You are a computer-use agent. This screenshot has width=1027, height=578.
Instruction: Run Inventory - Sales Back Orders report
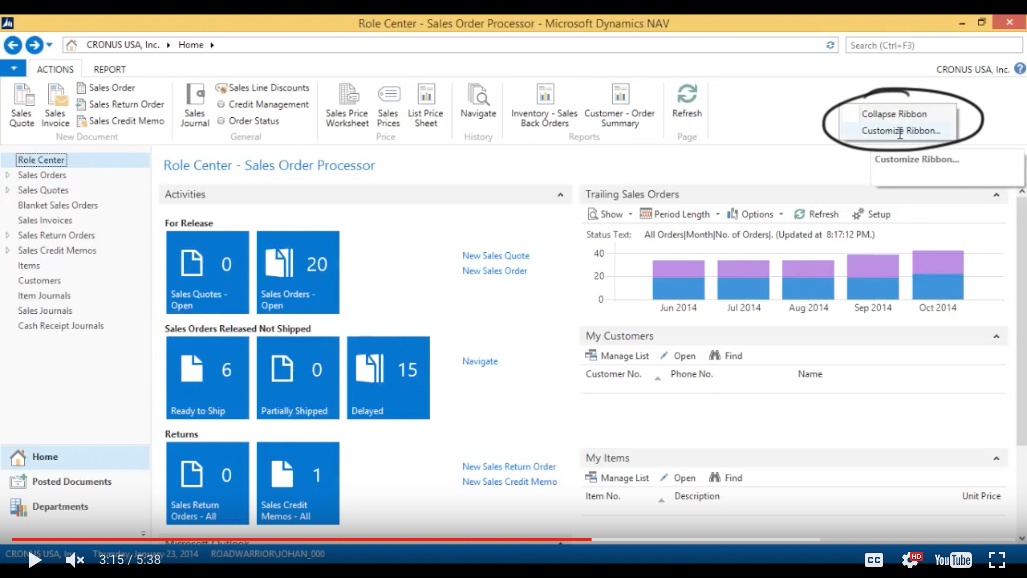pos(544,105)
